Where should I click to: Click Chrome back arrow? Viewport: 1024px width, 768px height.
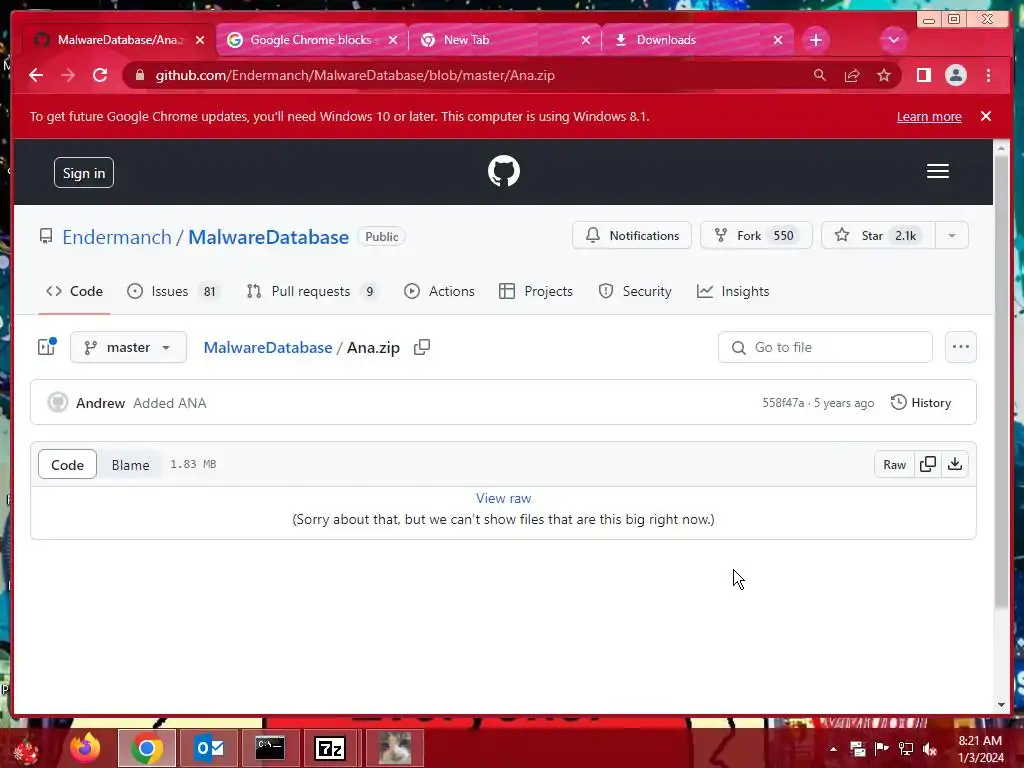pos(36,75)
